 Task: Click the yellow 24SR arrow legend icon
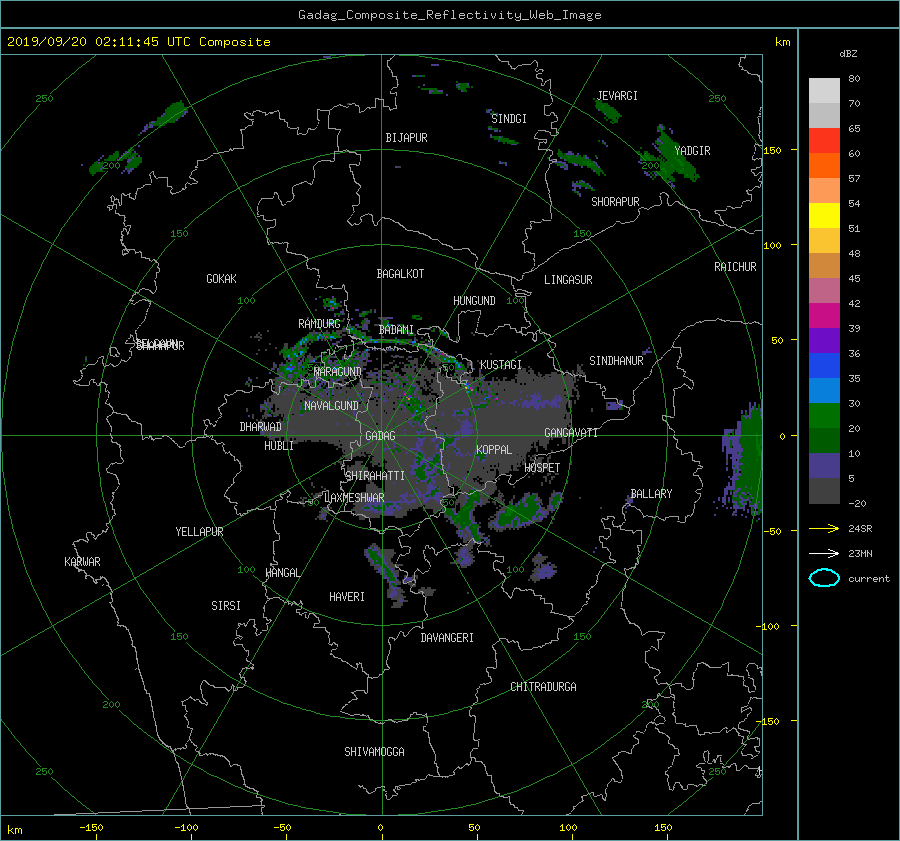(824, 528)
